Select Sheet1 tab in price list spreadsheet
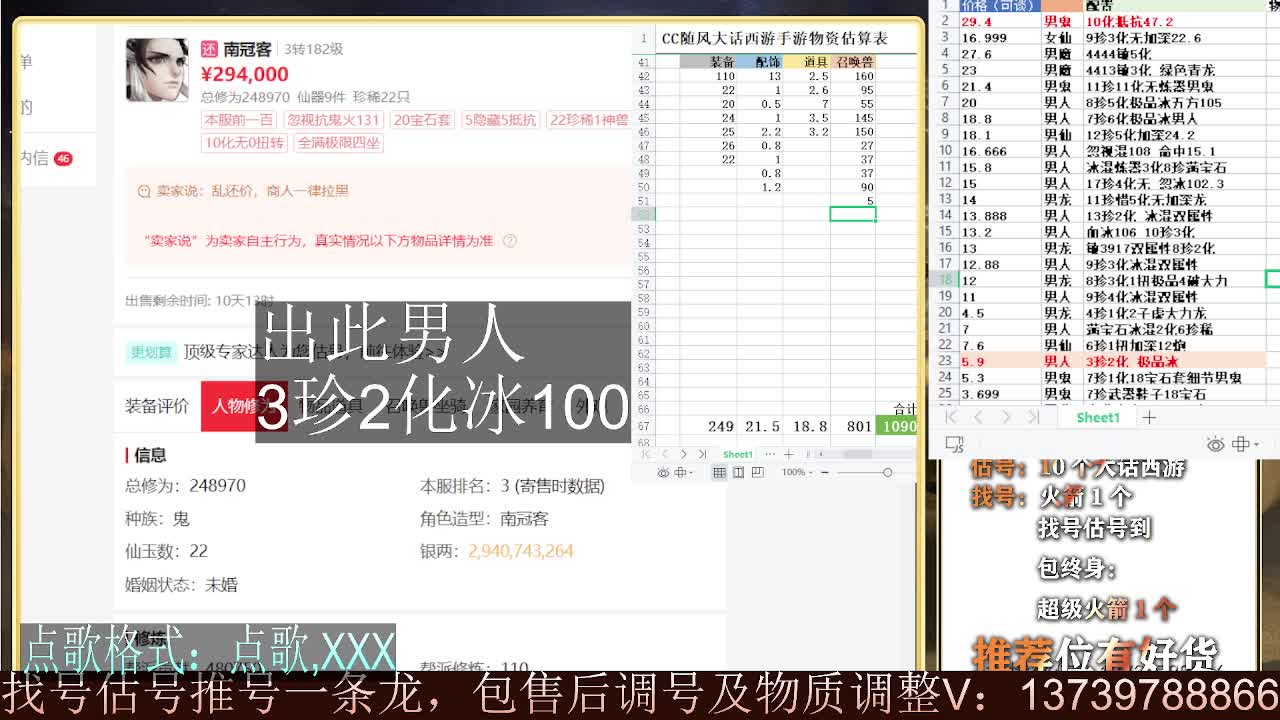The image size is (1280, 720). tap(1098, 417)
